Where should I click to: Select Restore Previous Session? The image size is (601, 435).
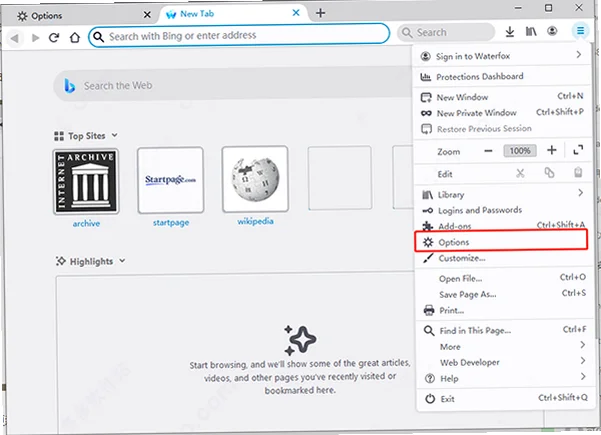pyautogui.click(x=502, y=129)
